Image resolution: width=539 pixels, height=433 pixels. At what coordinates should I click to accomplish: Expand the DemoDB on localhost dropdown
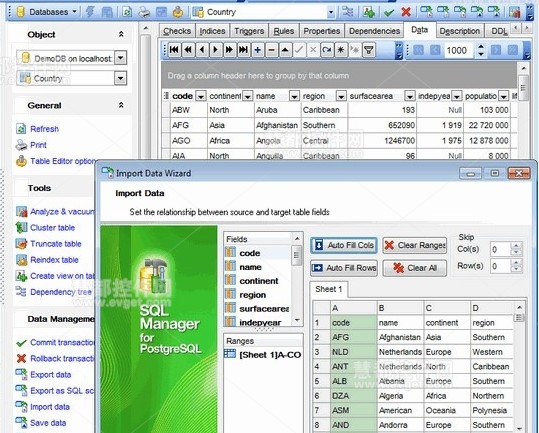tap(121, 58)
